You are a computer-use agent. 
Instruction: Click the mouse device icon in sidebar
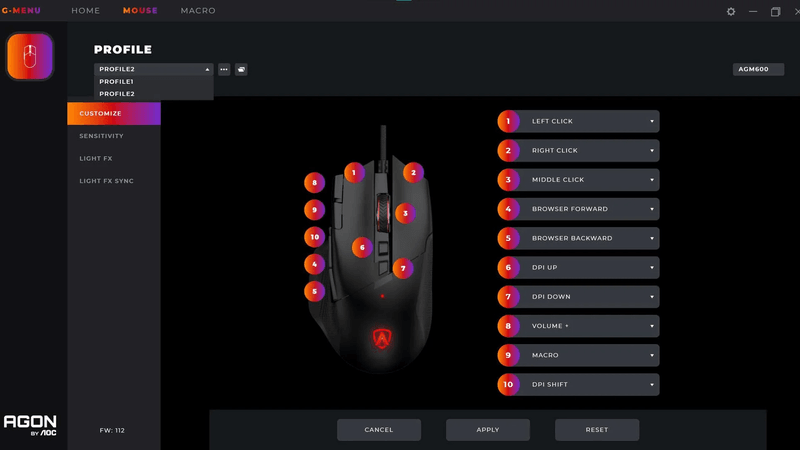[x=30, y=56]
